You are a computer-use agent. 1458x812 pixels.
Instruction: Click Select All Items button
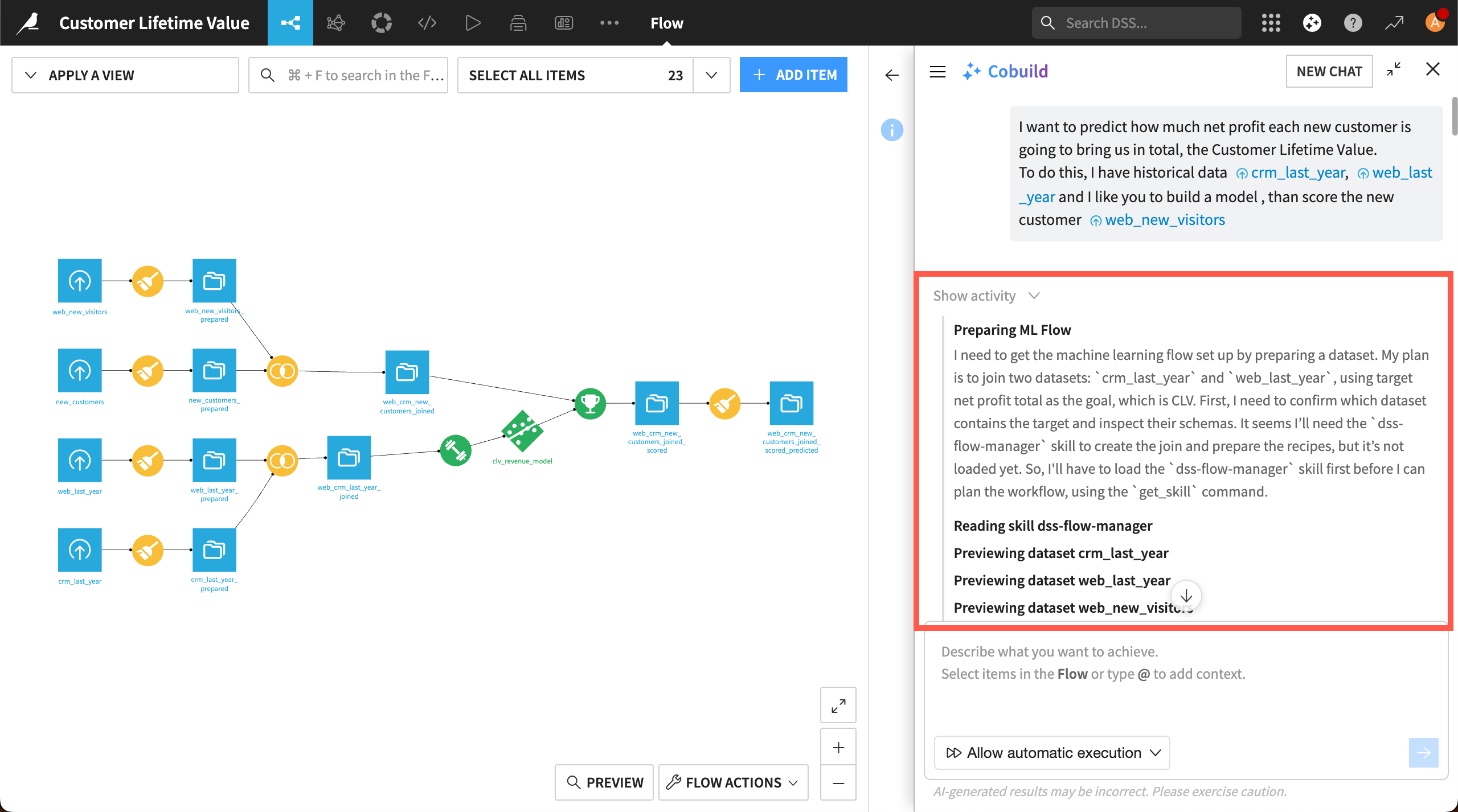coord(575,75)
